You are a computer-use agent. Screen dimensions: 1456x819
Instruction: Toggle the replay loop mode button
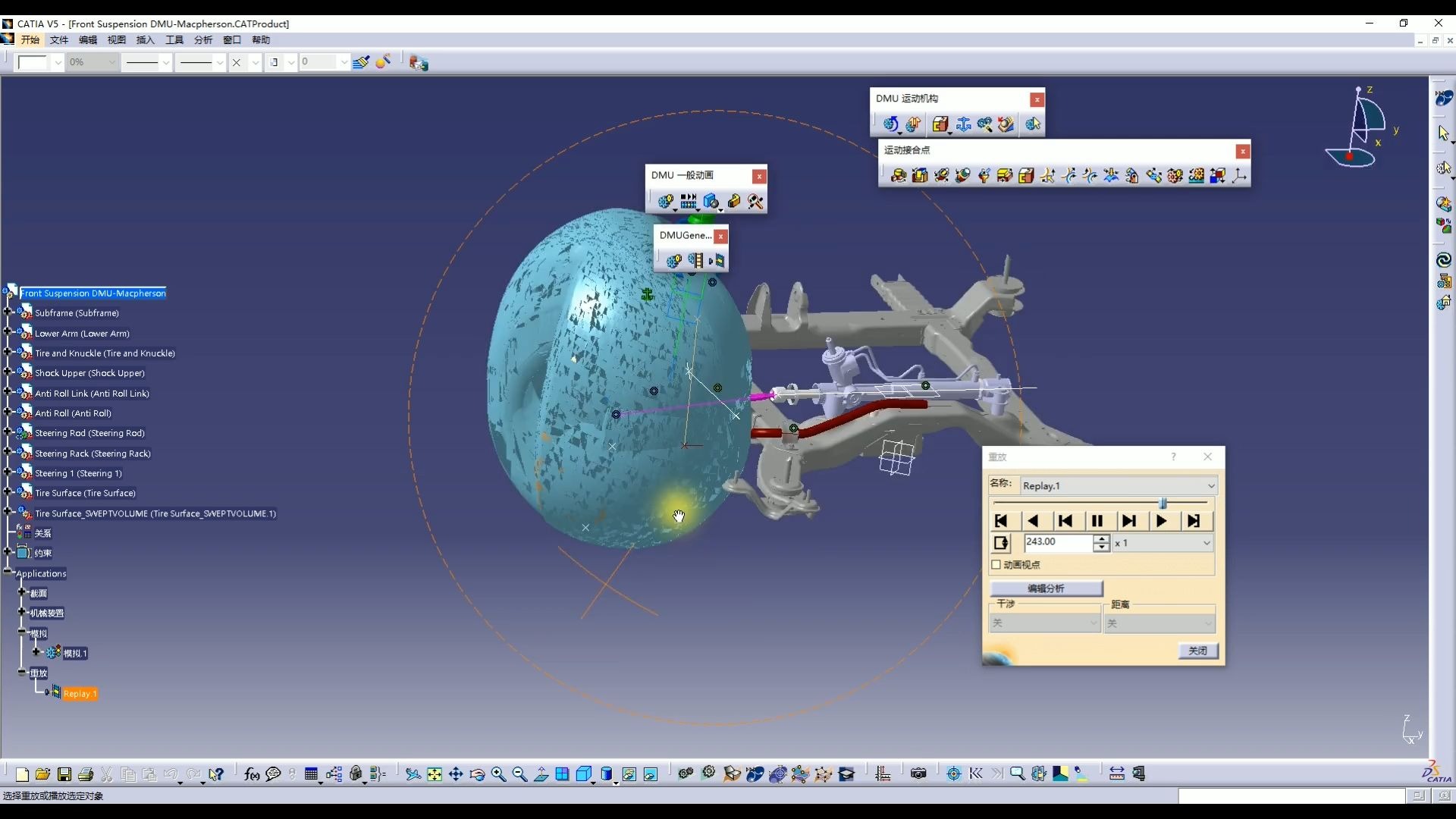1001,543
